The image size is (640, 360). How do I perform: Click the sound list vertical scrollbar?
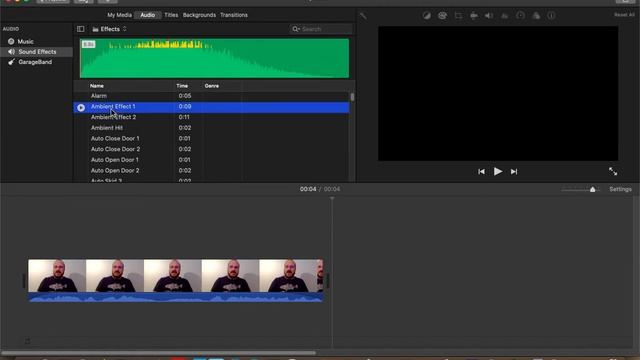click(x=352, y=97)
